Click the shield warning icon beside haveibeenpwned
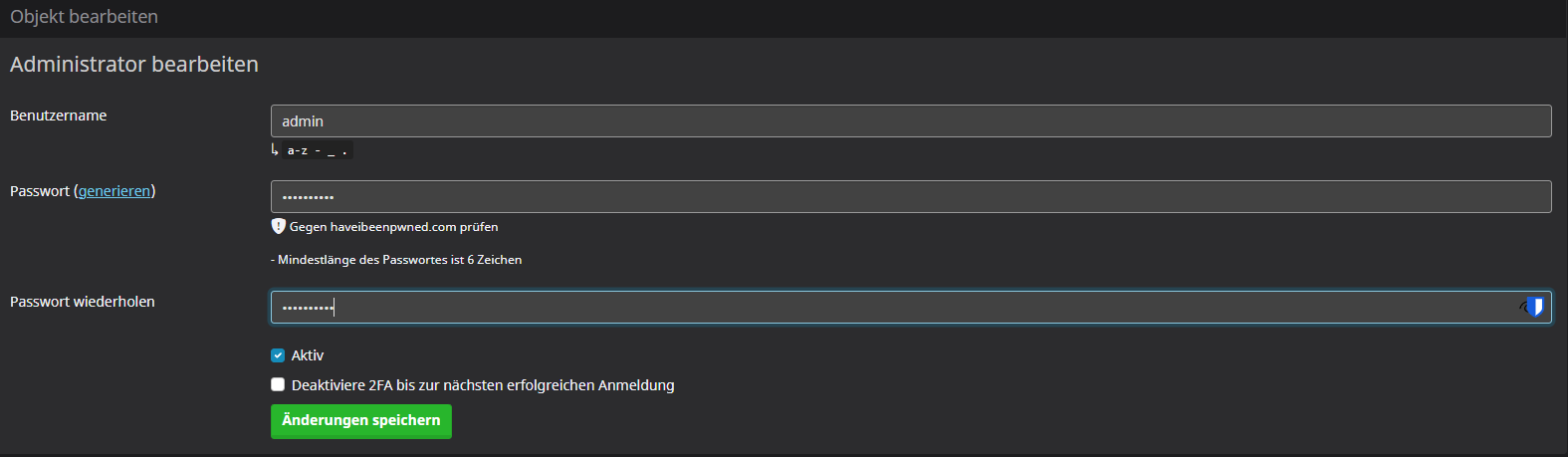Image resolution: width=1568 pixels, height=457 pixels. click(279, 226)
